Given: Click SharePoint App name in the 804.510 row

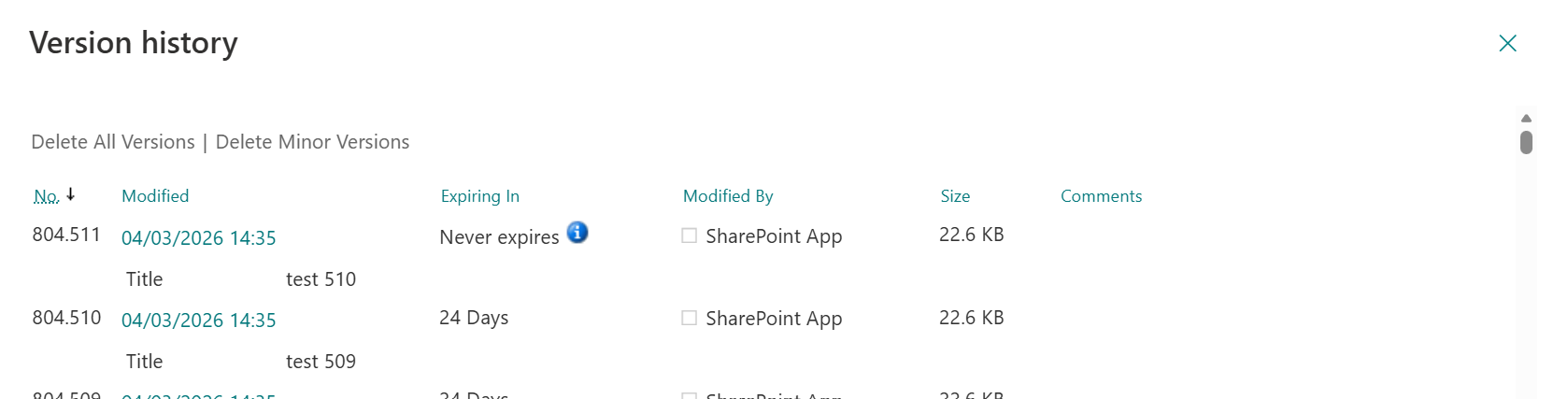Looking at the screenshot, I should (x=774, y=319).
